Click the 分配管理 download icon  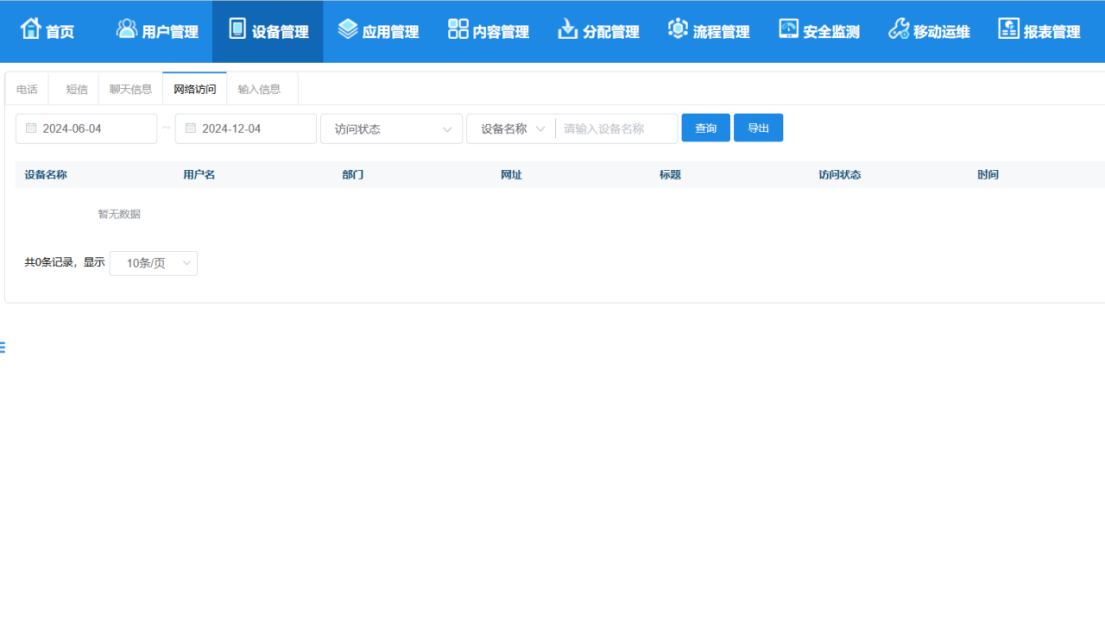click(x=567, y=29)
